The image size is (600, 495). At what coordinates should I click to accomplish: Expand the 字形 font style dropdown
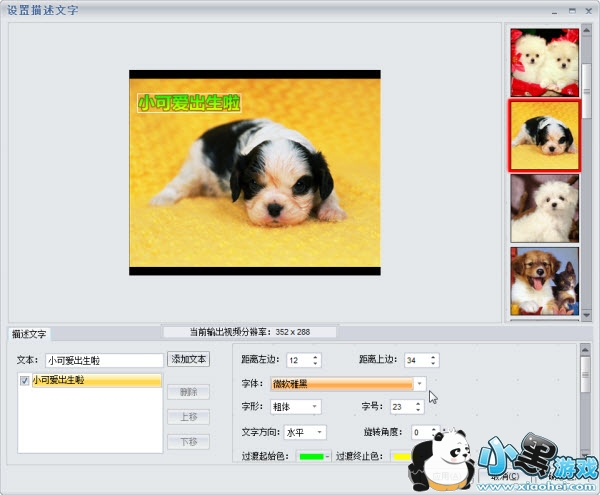point(315,407)
